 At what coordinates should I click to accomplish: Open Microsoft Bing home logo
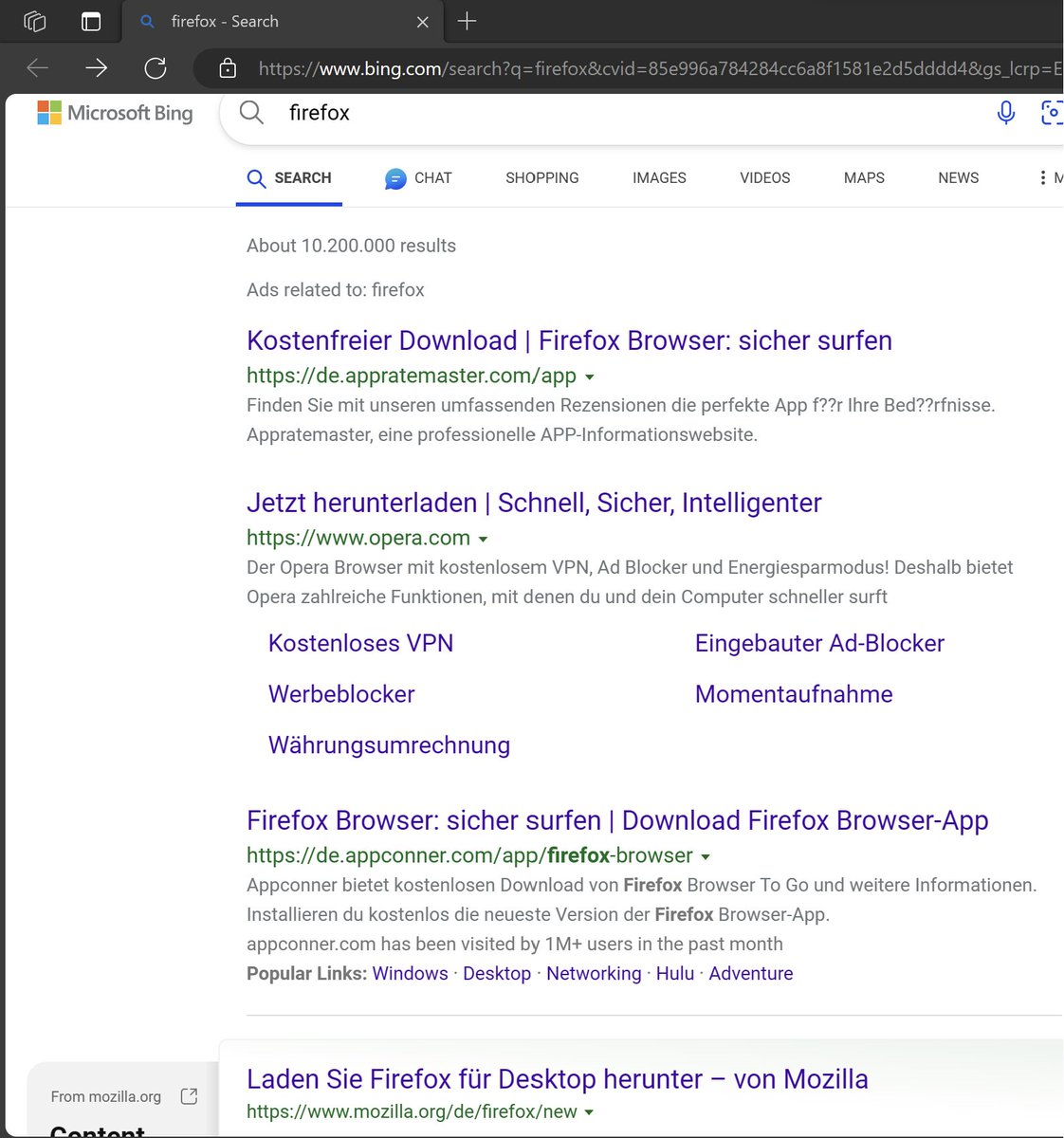[115, 113]
